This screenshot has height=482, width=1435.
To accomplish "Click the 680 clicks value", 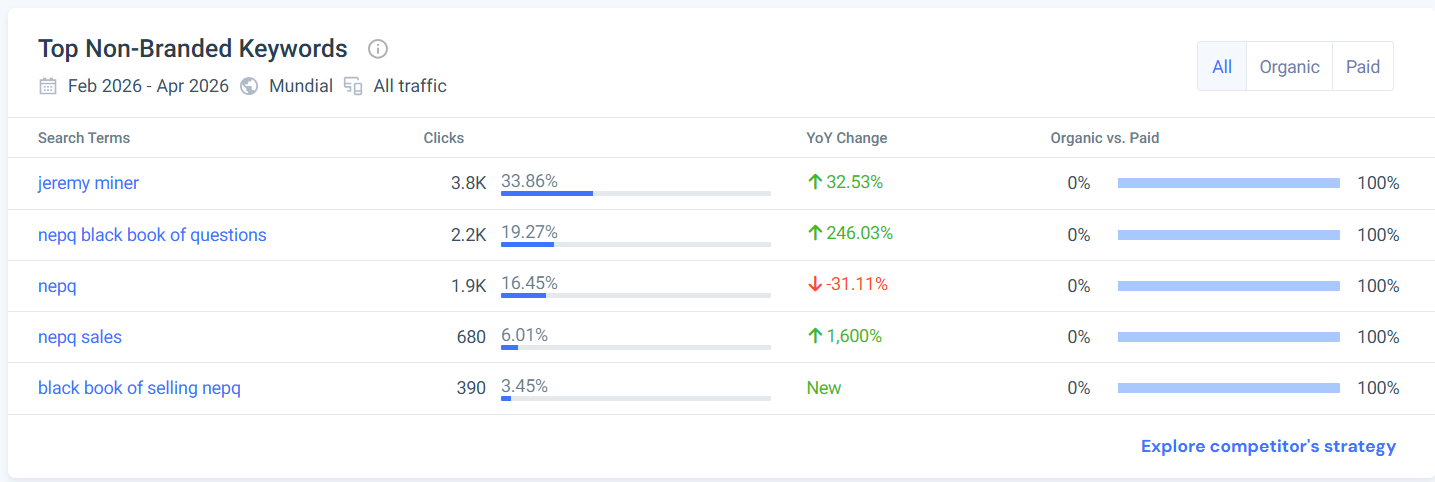I will click(471, 337).
